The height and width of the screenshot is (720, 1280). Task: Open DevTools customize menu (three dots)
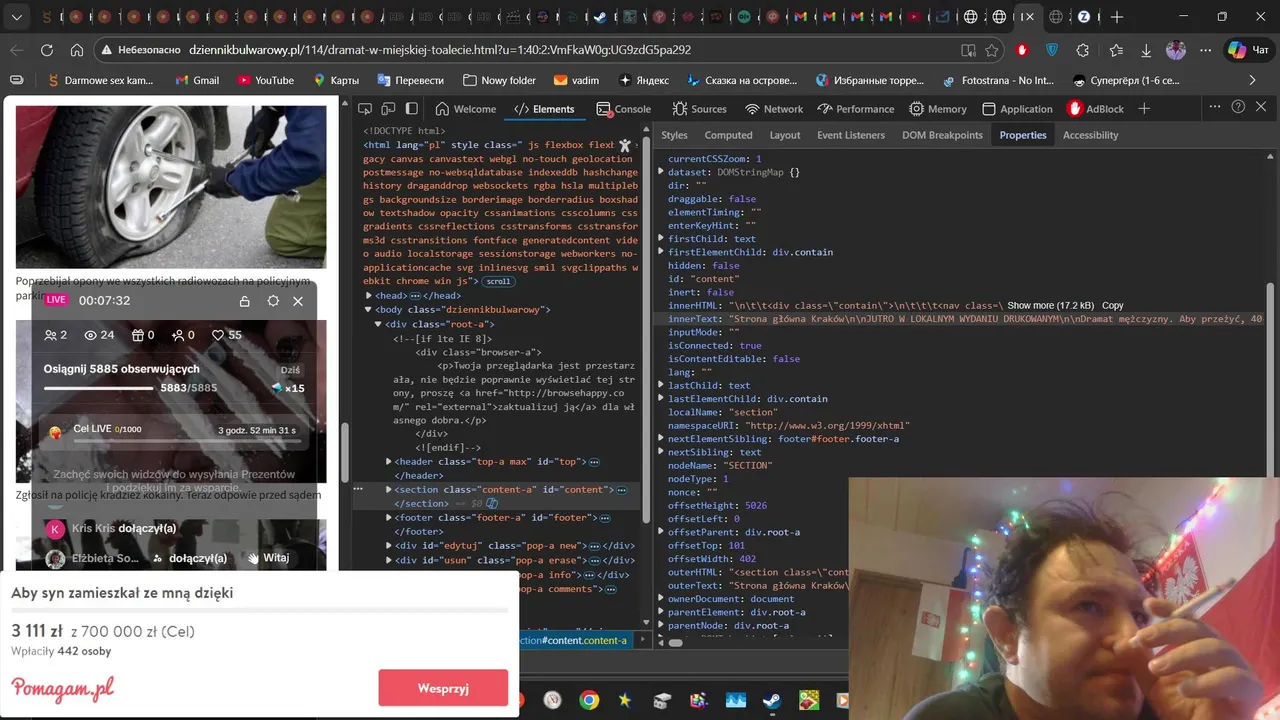point(1215,107)
